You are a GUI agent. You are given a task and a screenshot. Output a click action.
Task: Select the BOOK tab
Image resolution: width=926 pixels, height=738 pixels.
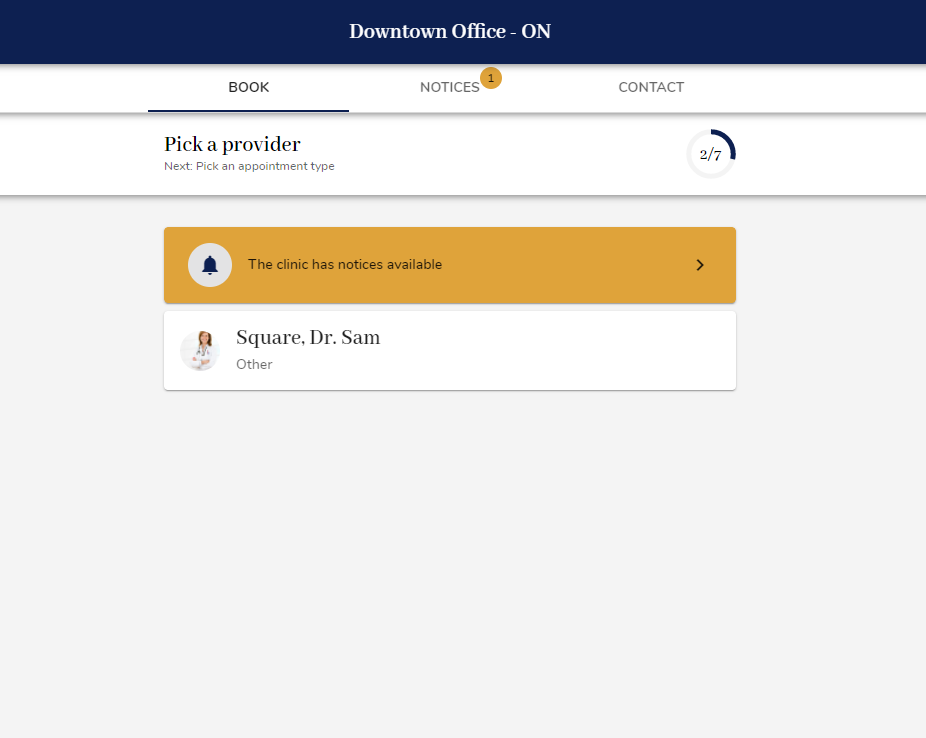click(x=248, y=87)
